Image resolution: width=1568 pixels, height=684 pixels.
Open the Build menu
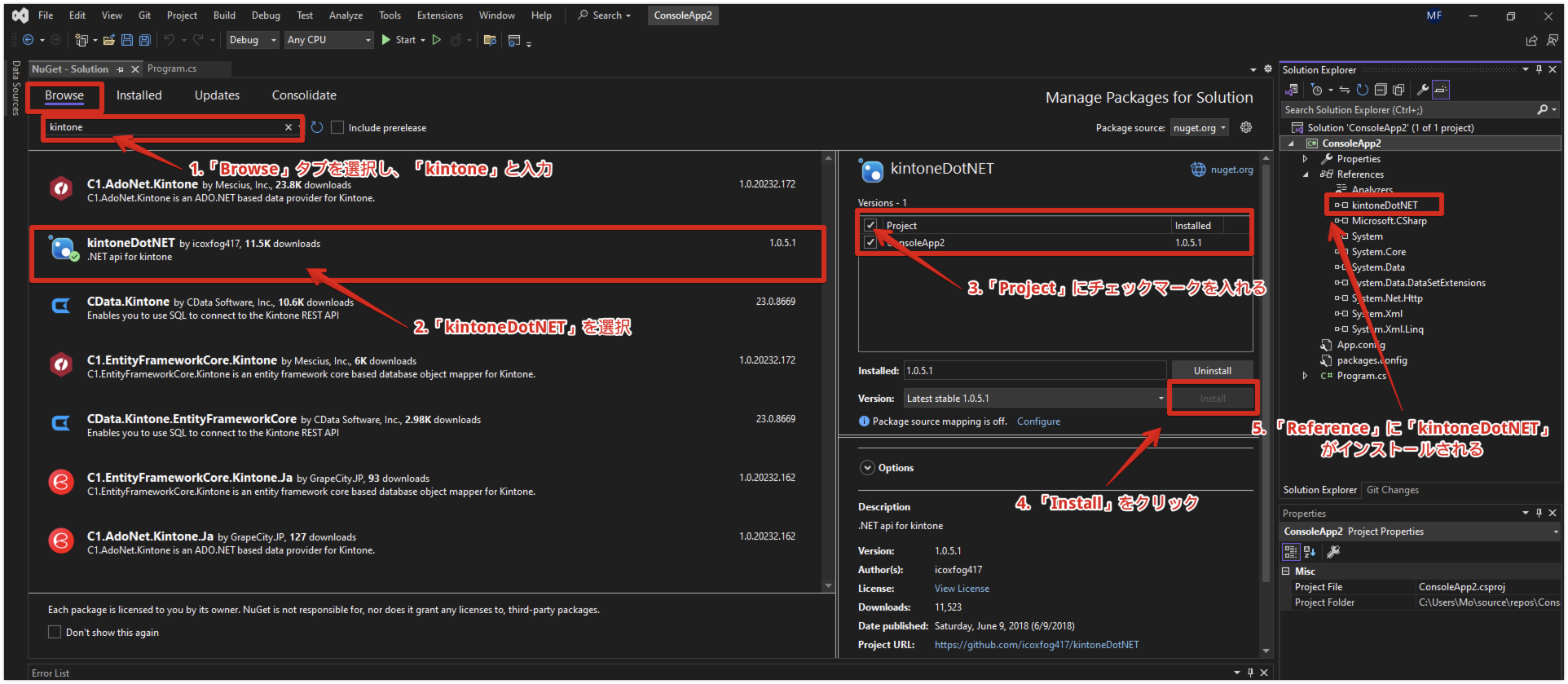[224, 15]
